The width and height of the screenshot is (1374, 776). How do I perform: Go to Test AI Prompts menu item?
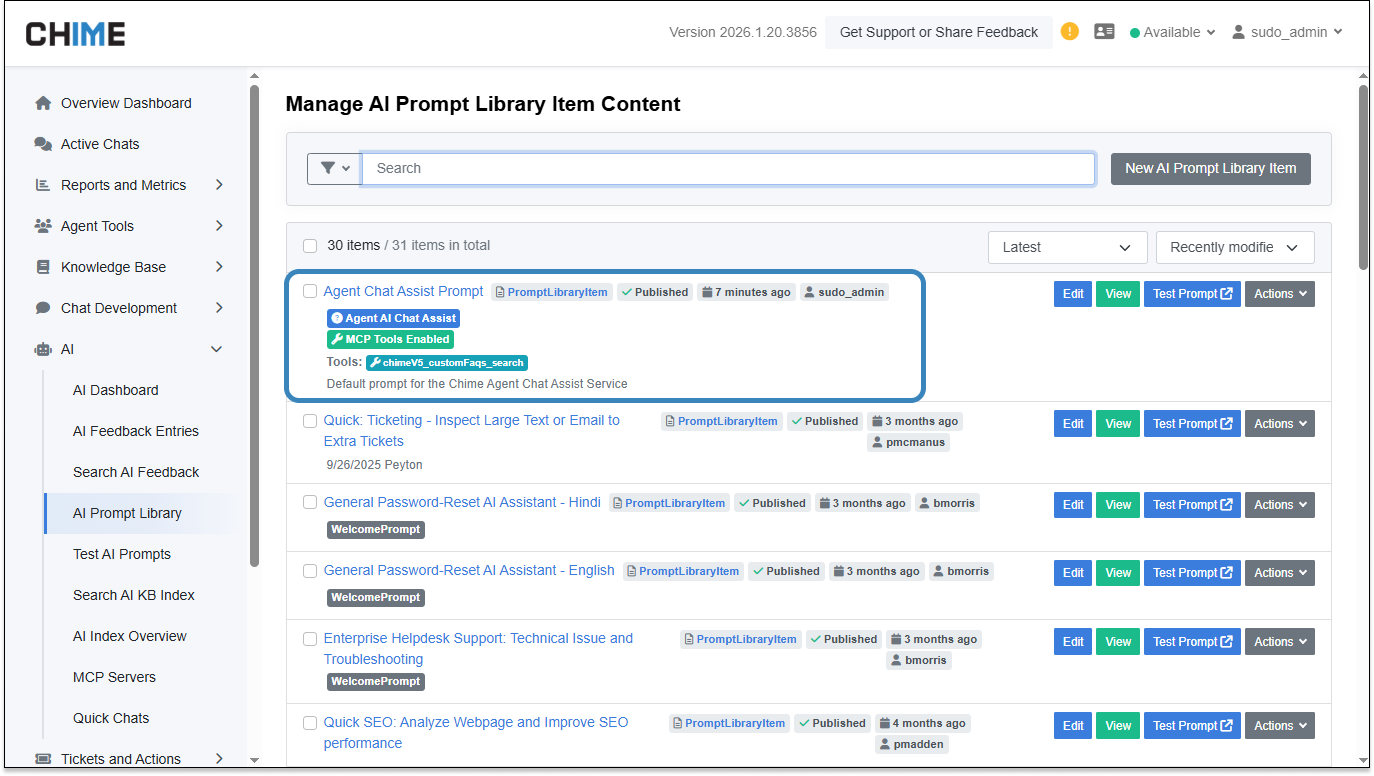coord(122,554)
